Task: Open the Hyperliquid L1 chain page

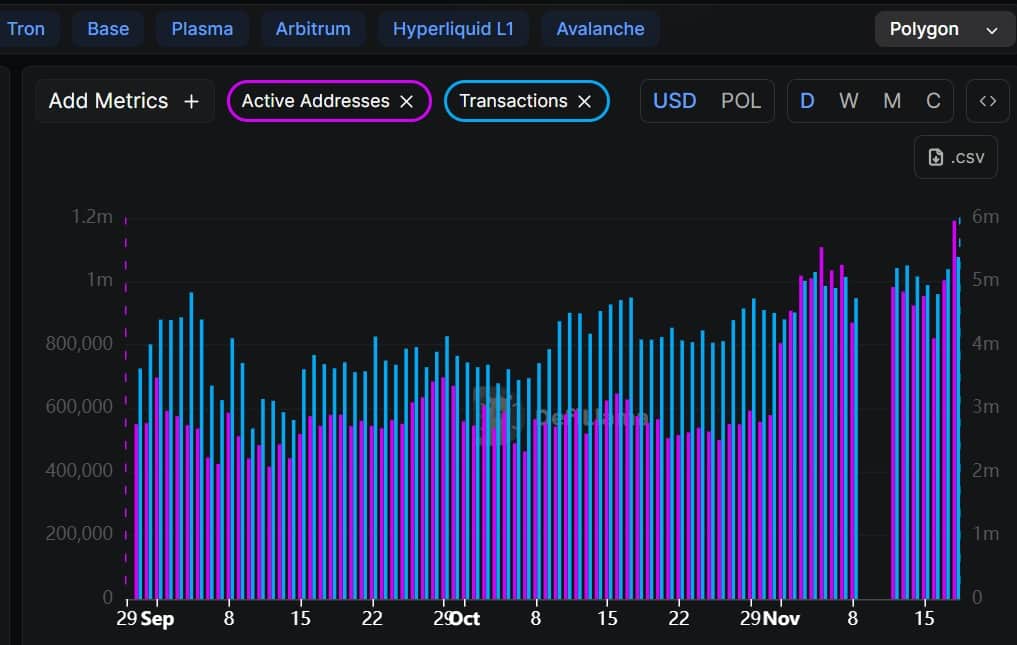Action: click(x=454, y=28)
